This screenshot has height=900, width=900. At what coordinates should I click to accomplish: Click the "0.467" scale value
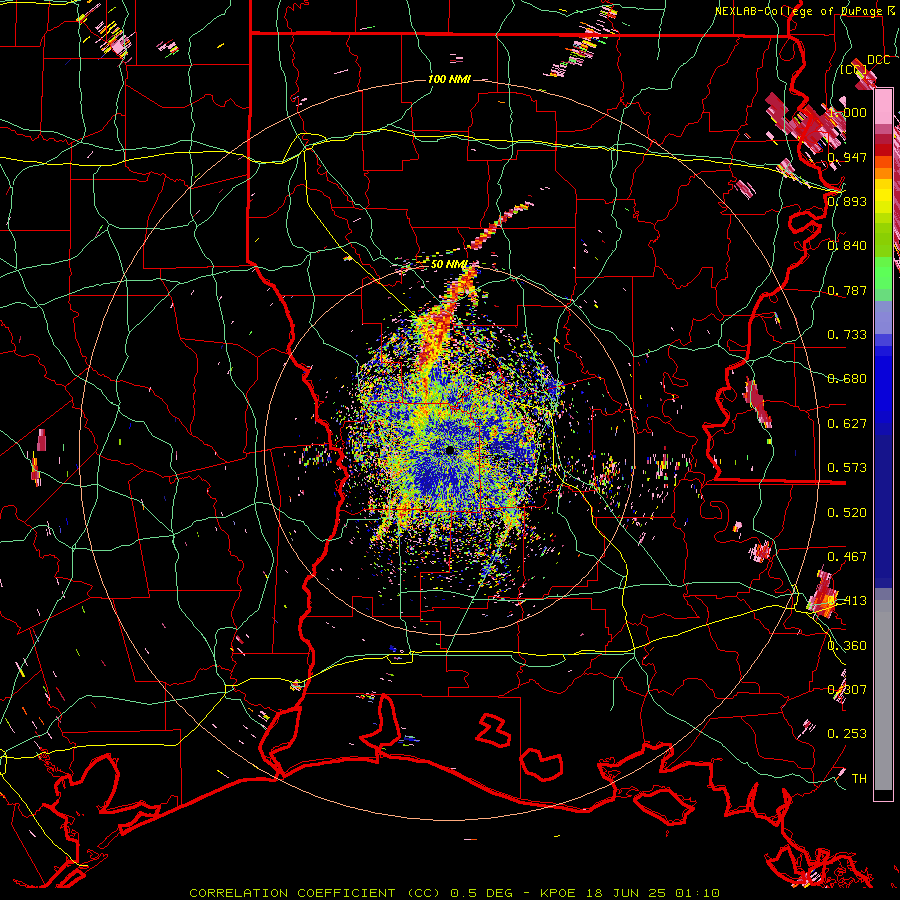coord(847,557)
